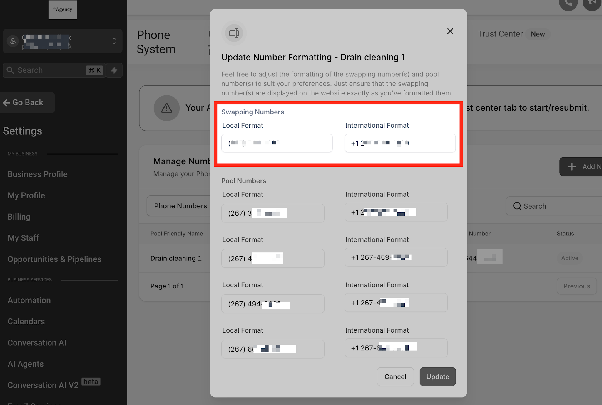Click the number formatting dialog header icon
602x405 pixels.
(234, 33)
